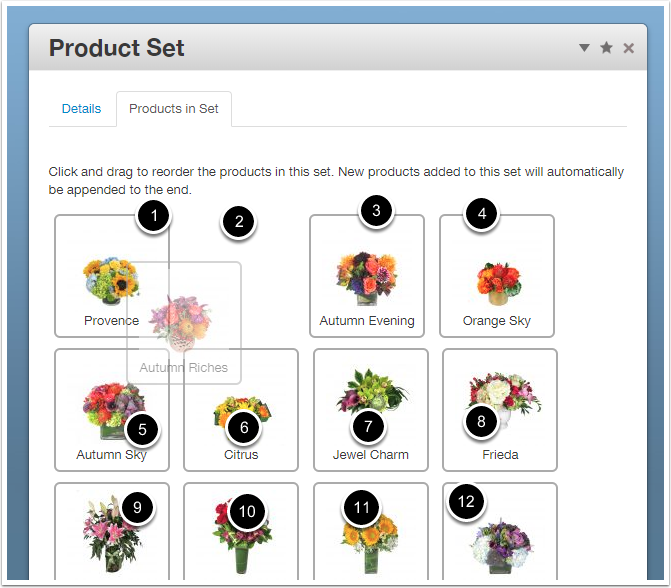Expand the panel dropdown arrow
Screen dimensions: 671x588
pos(584,48)
